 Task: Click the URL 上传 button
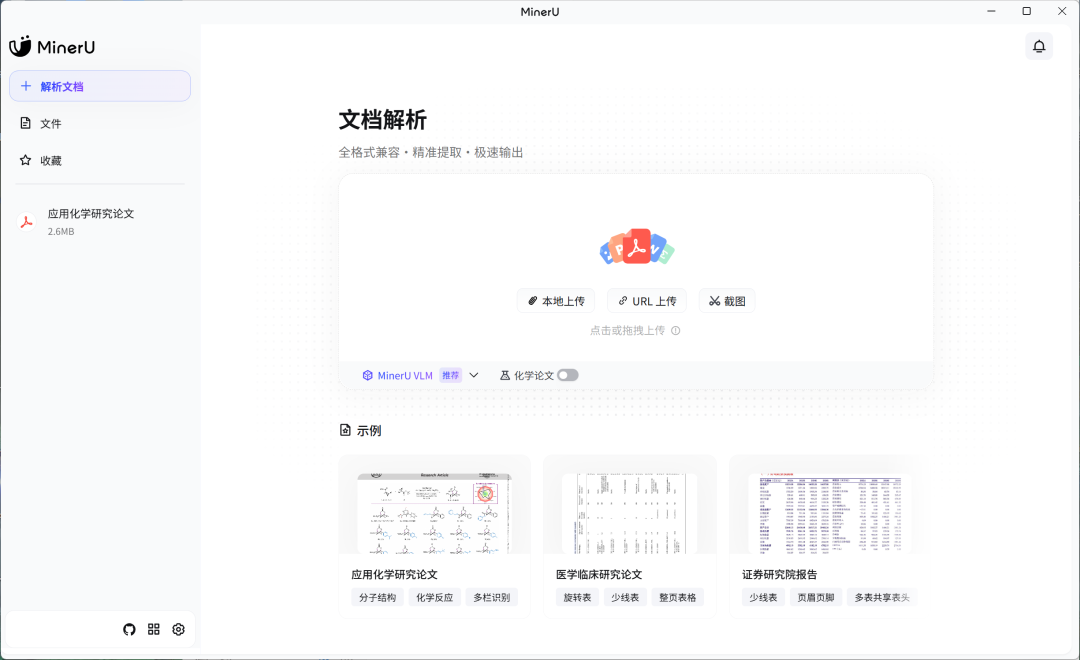pos(647,301)
